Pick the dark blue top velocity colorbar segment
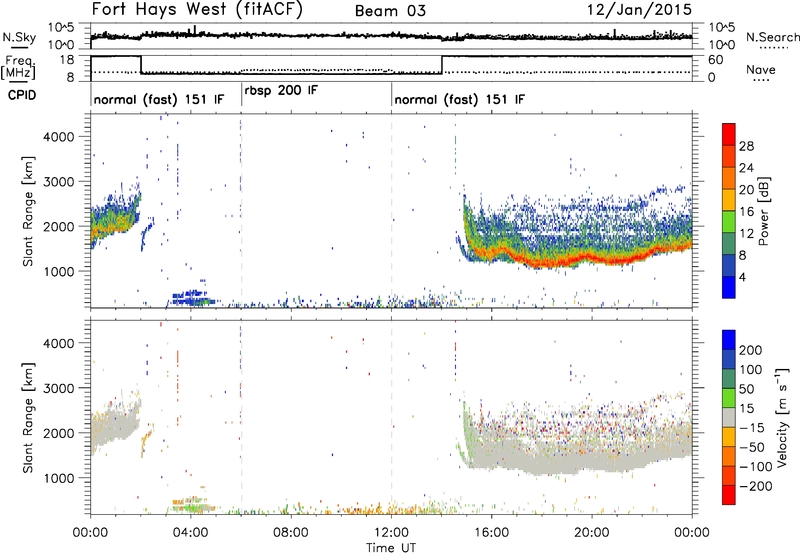The height and width of the screenshot is (554, 800). (729, 340)
